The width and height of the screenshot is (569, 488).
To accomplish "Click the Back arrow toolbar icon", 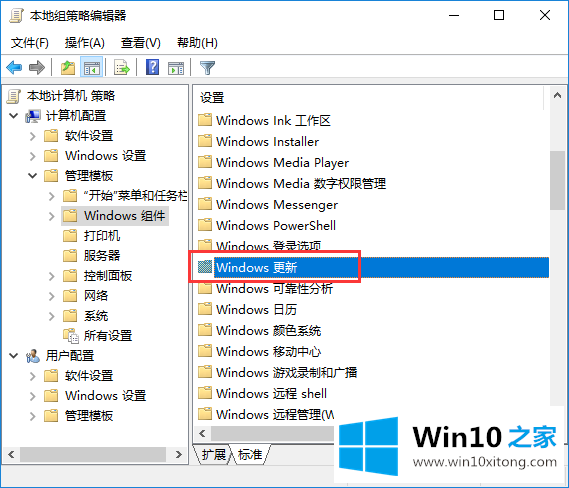I will click(x=15, y=67).
